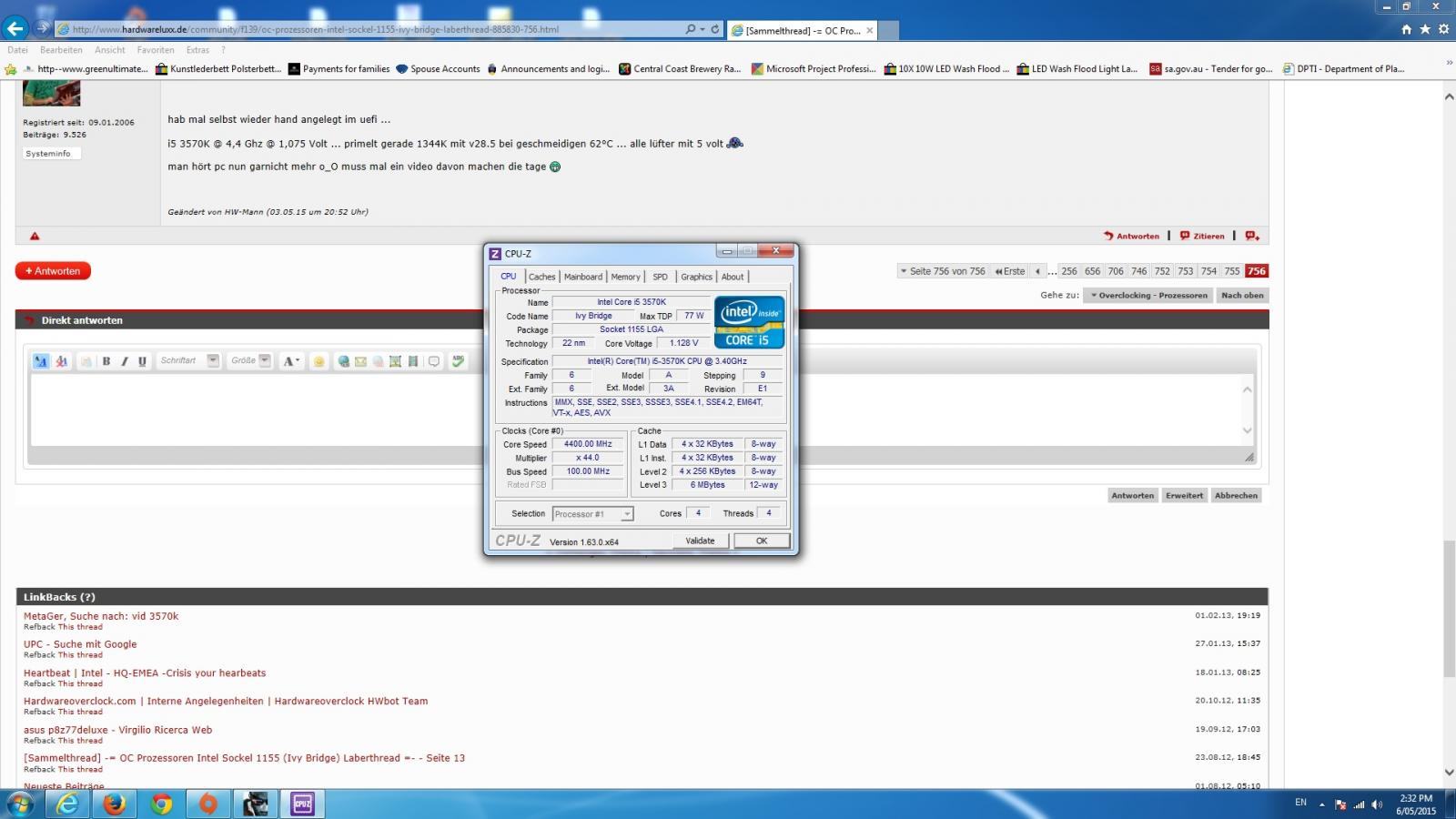Open the Schriftart font dropdown

[x=188, y=361]
